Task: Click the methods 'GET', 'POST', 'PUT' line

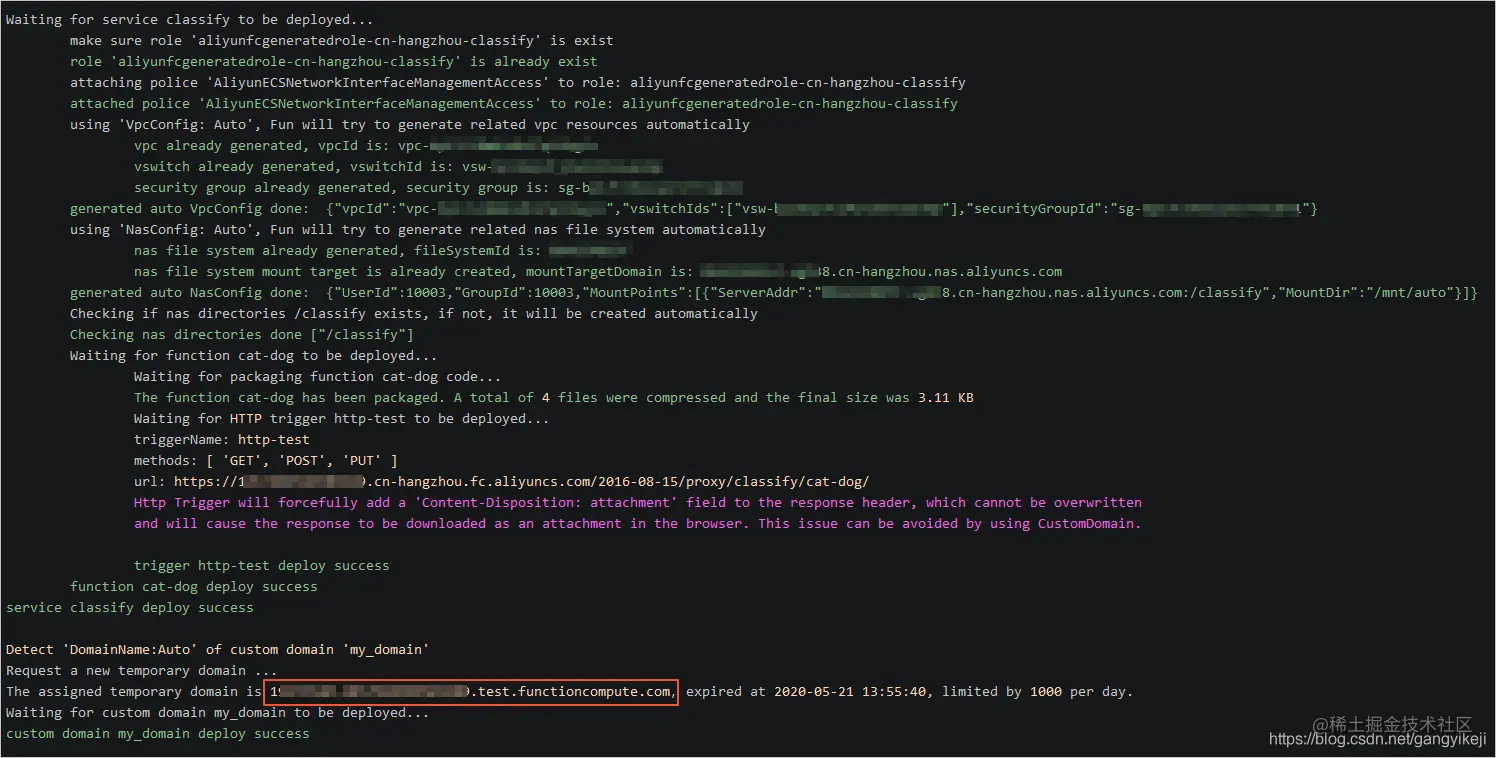Action: (x=266, y=461)
